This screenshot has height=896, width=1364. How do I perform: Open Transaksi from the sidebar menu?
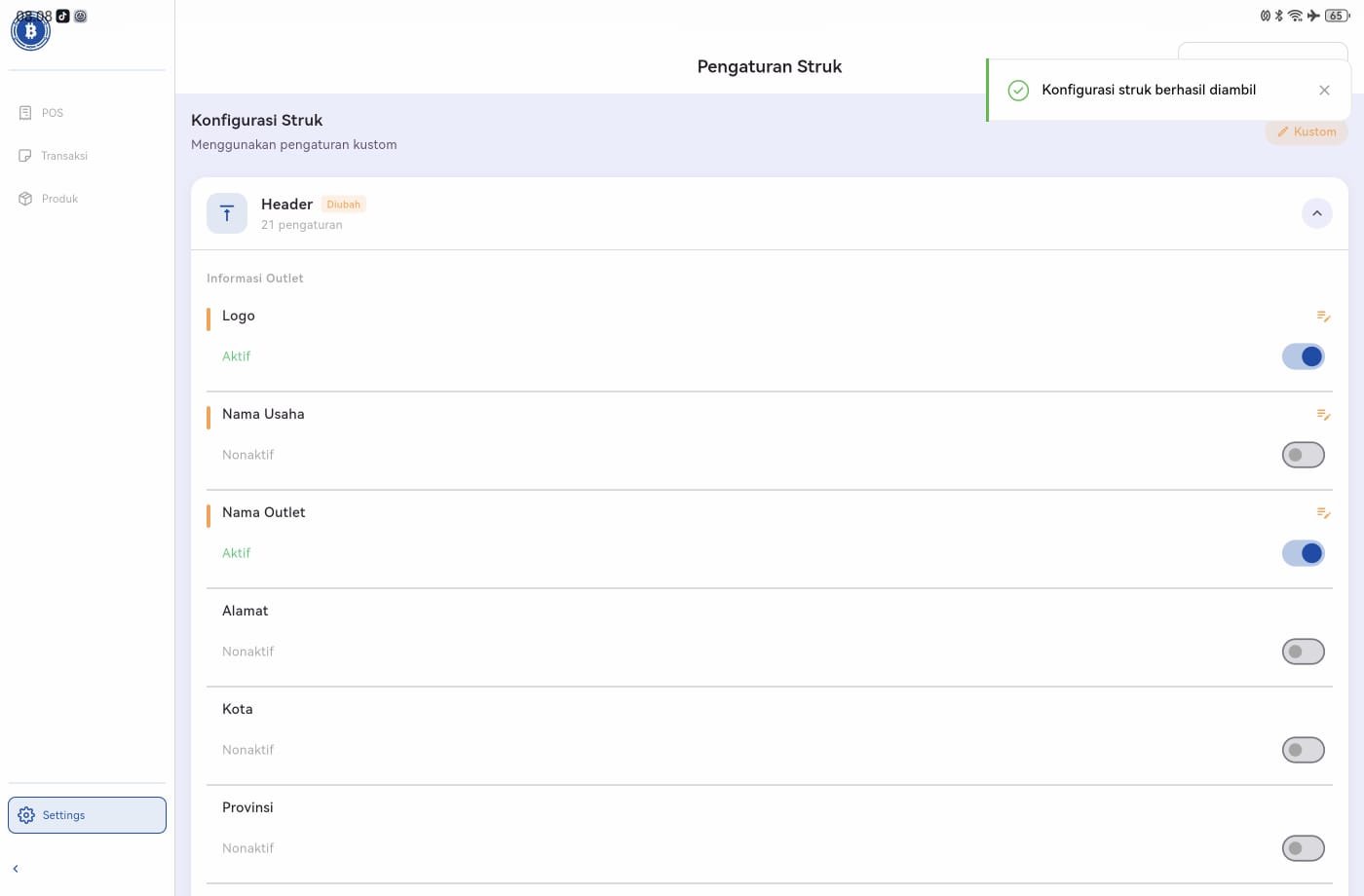click(x=63, y=155)
